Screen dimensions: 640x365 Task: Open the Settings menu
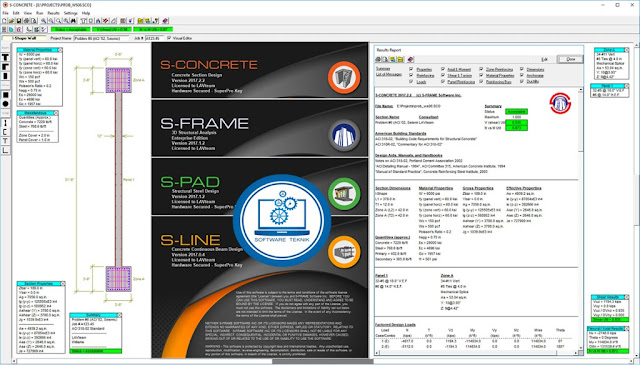71,13
